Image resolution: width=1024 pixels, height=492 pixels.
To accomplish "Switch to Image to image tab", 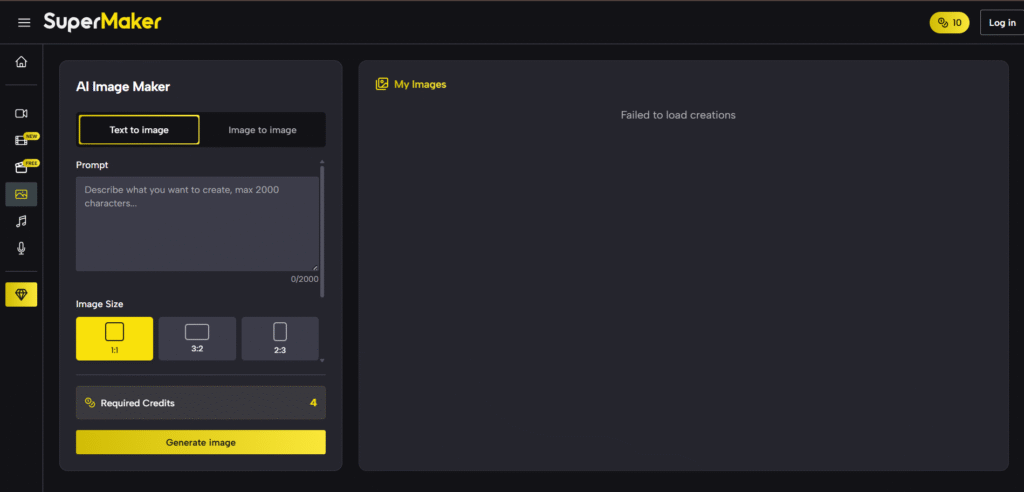I will click(263, 130).
